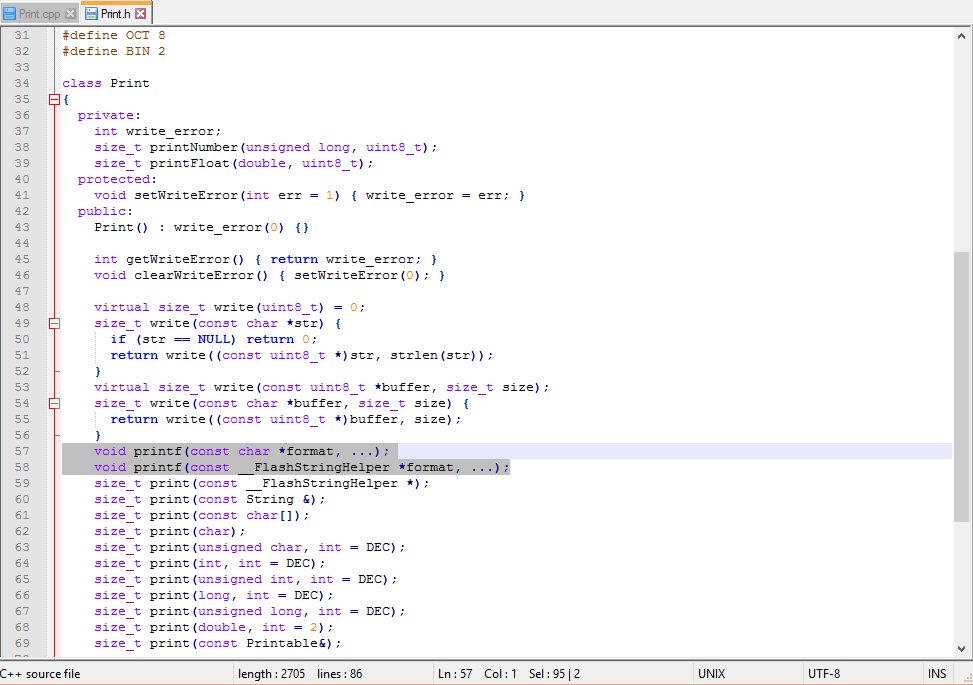Click 'C++ source file' in status bar
Screen dimensions: 973x685
(x=40, y=674)
